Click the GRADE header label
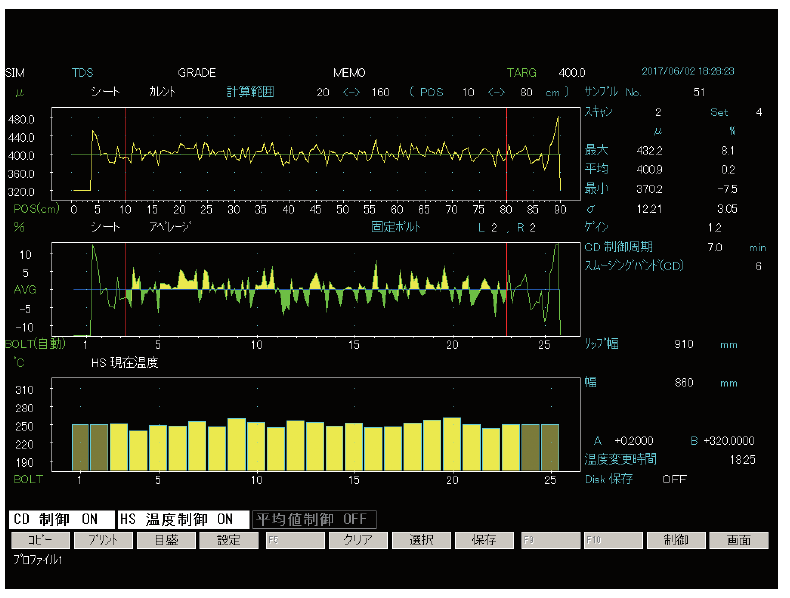The height and width of the screenshot is (598, 790). pyautogui.click(x=196, y=73)
